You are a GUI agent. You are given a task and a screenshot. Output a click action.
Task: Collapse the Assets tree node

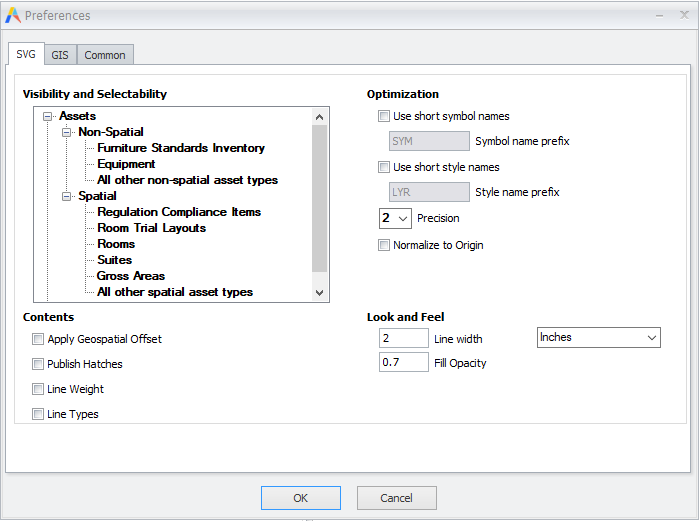click(x=47, y=116)
